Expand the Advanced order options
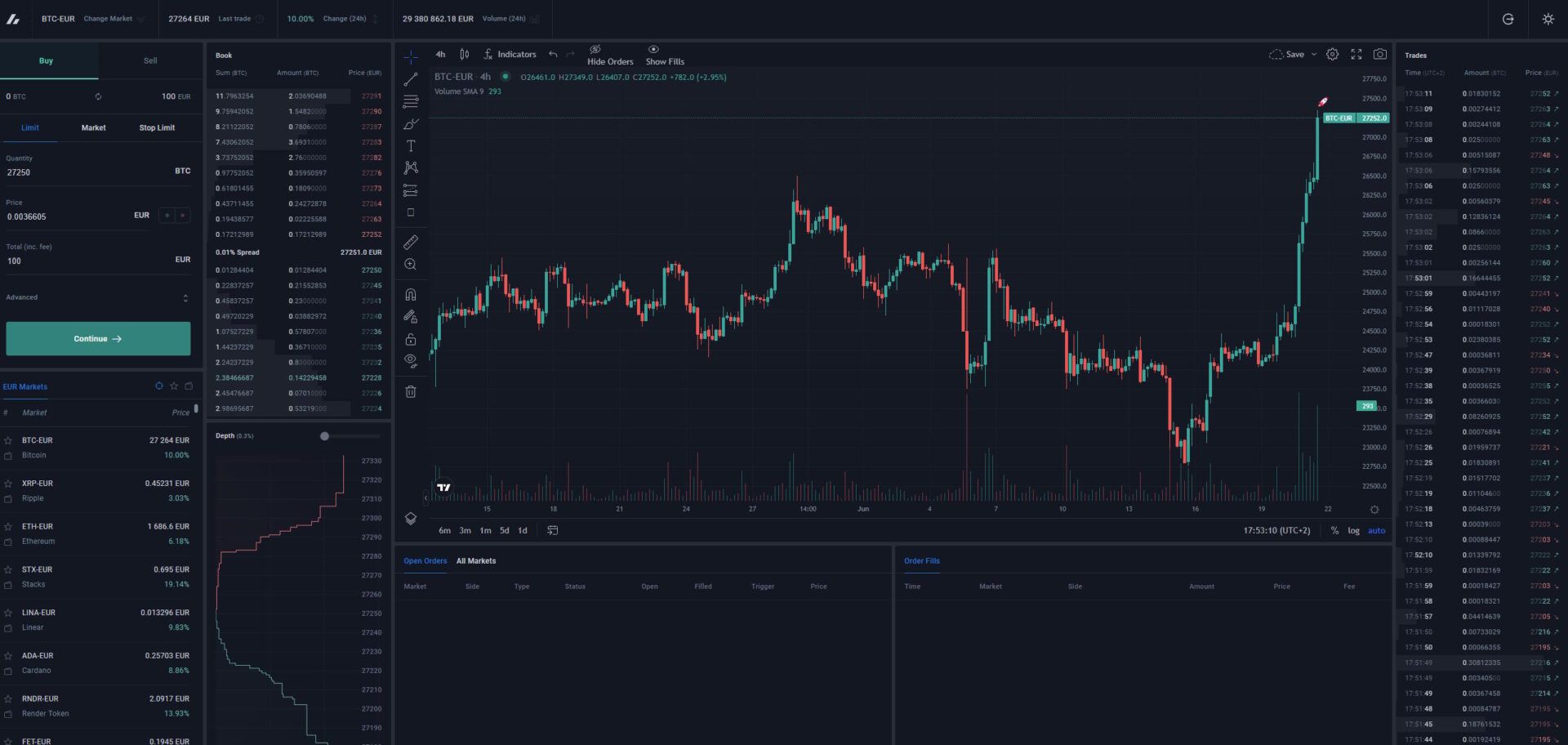This screenshot has width=1568, height=745. 97,297
